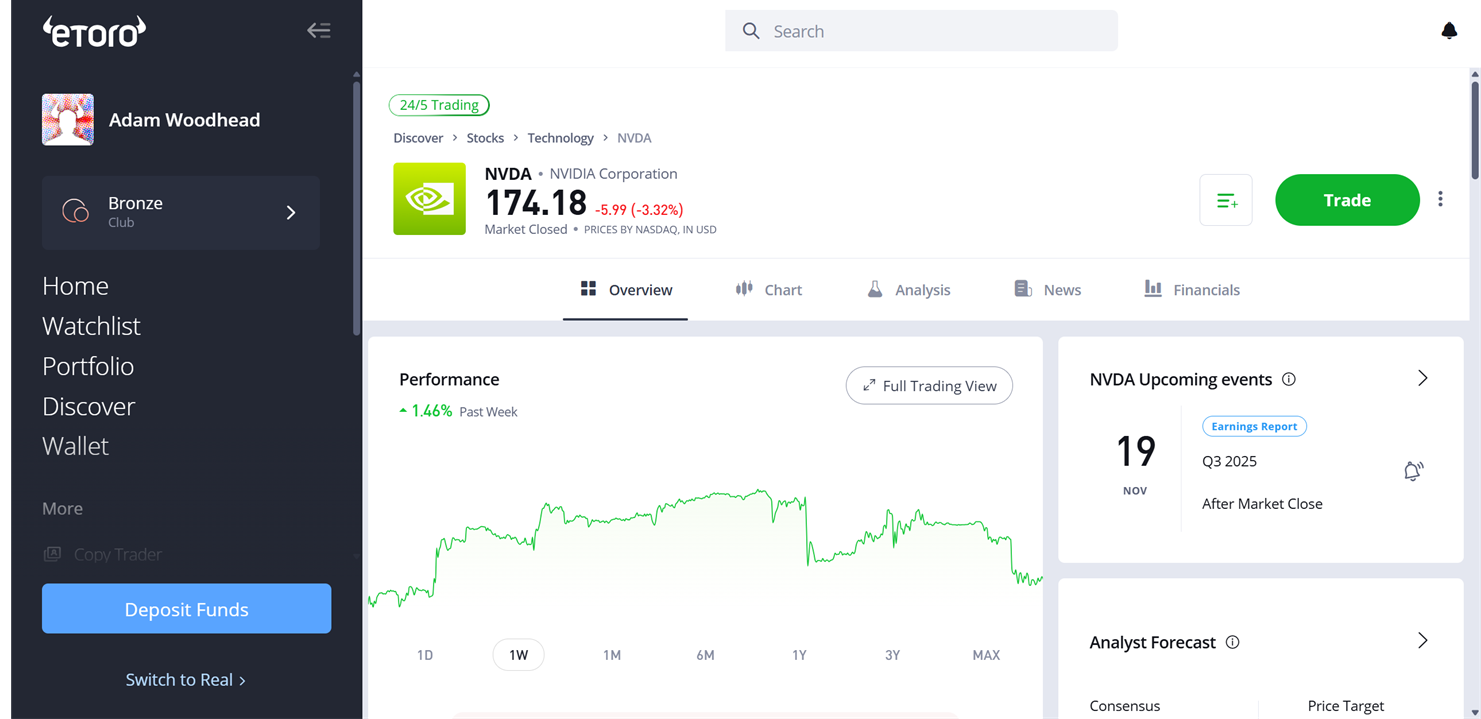This screenshot has height=719, width=1481.
Task: Open Copy Trader in the sidebar
Action: click(x=102, y=554)
